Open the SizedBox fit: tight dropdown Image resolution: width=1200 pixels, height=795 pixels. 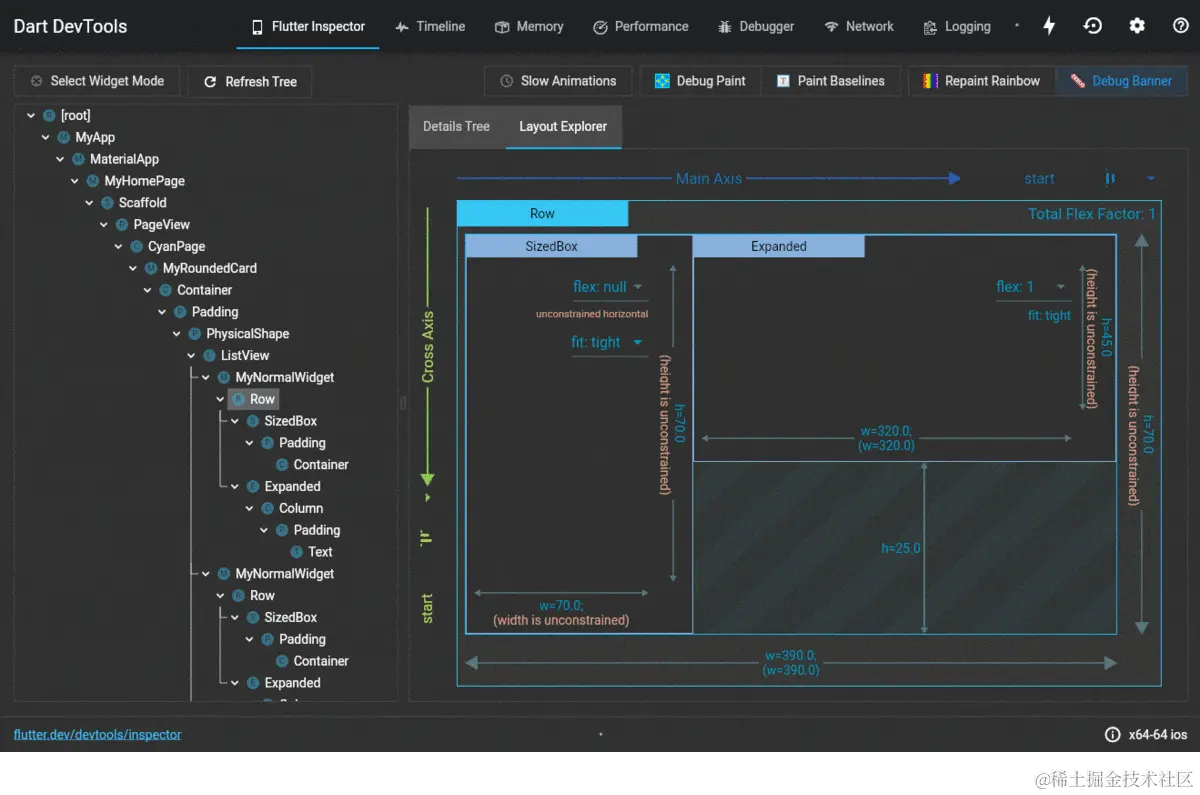coord(608,343)
